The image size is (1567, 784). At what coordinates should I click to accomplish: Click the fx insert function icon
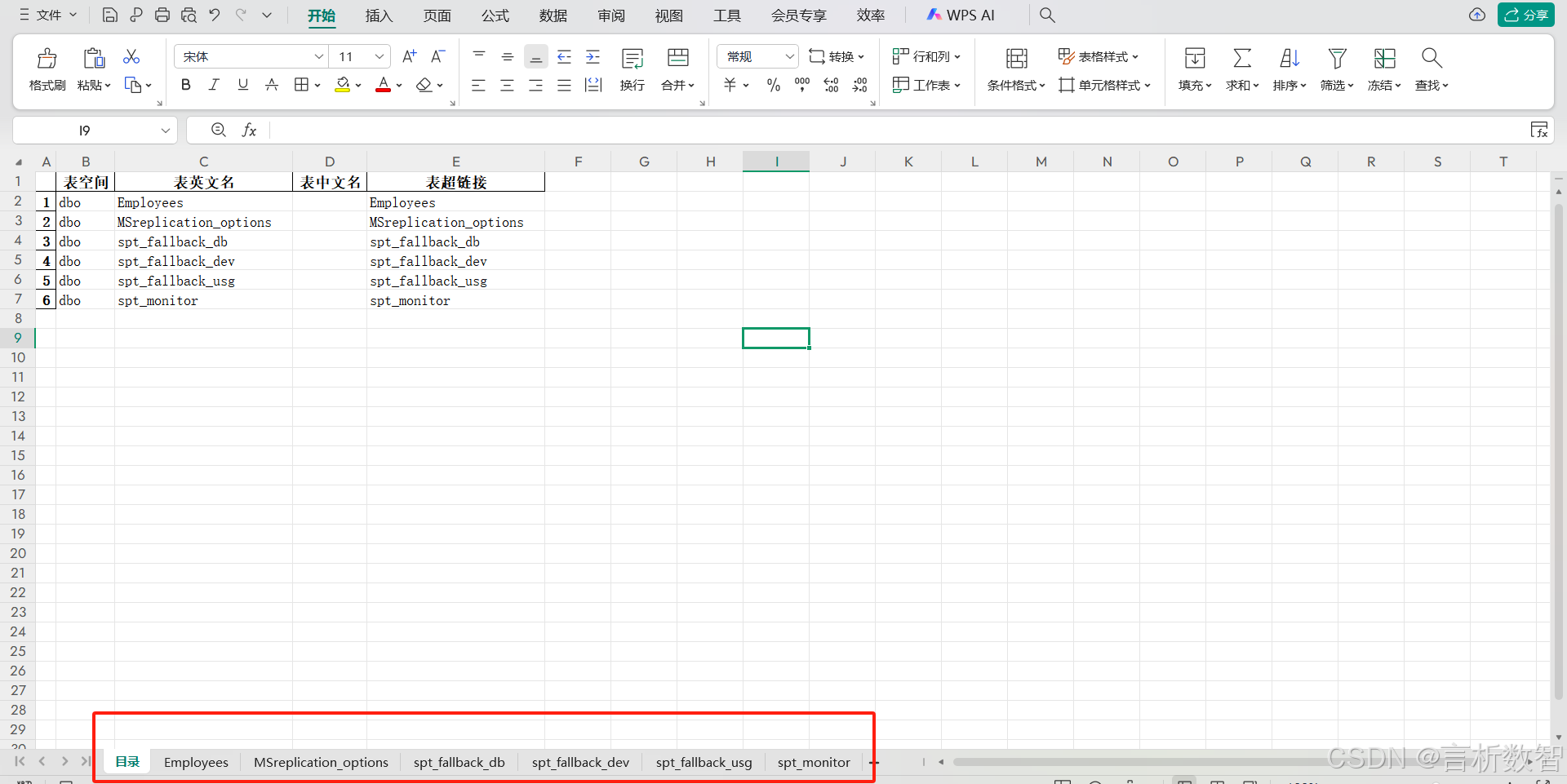click(250, 130)
